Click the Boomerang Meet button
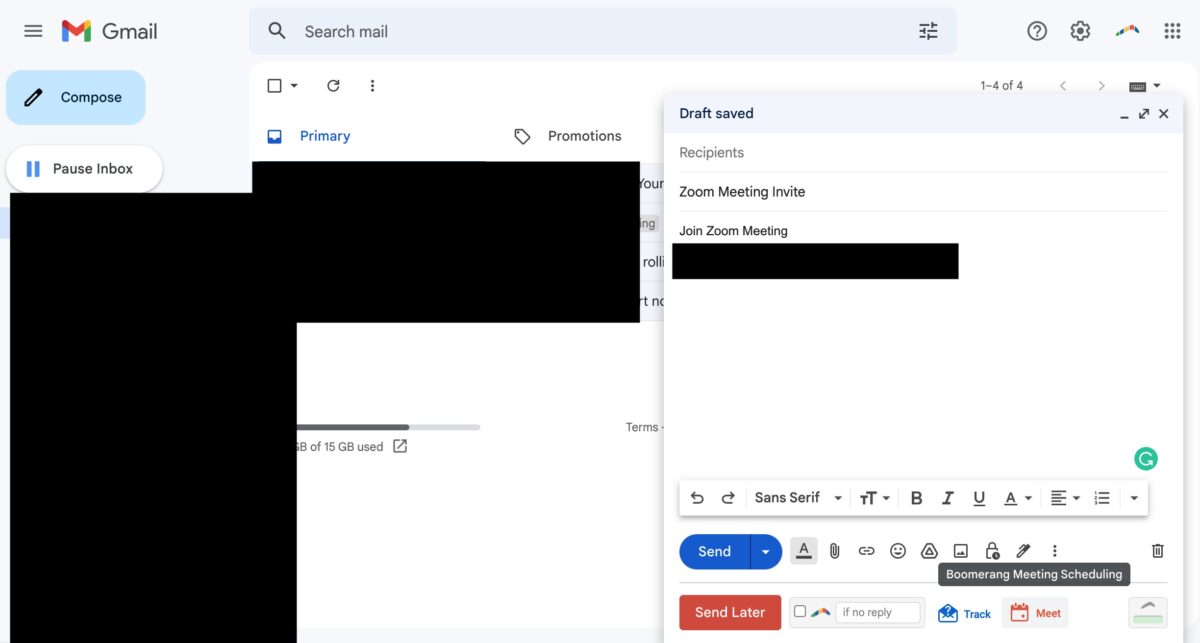The image size is (1200, 643). [1035, 613]
